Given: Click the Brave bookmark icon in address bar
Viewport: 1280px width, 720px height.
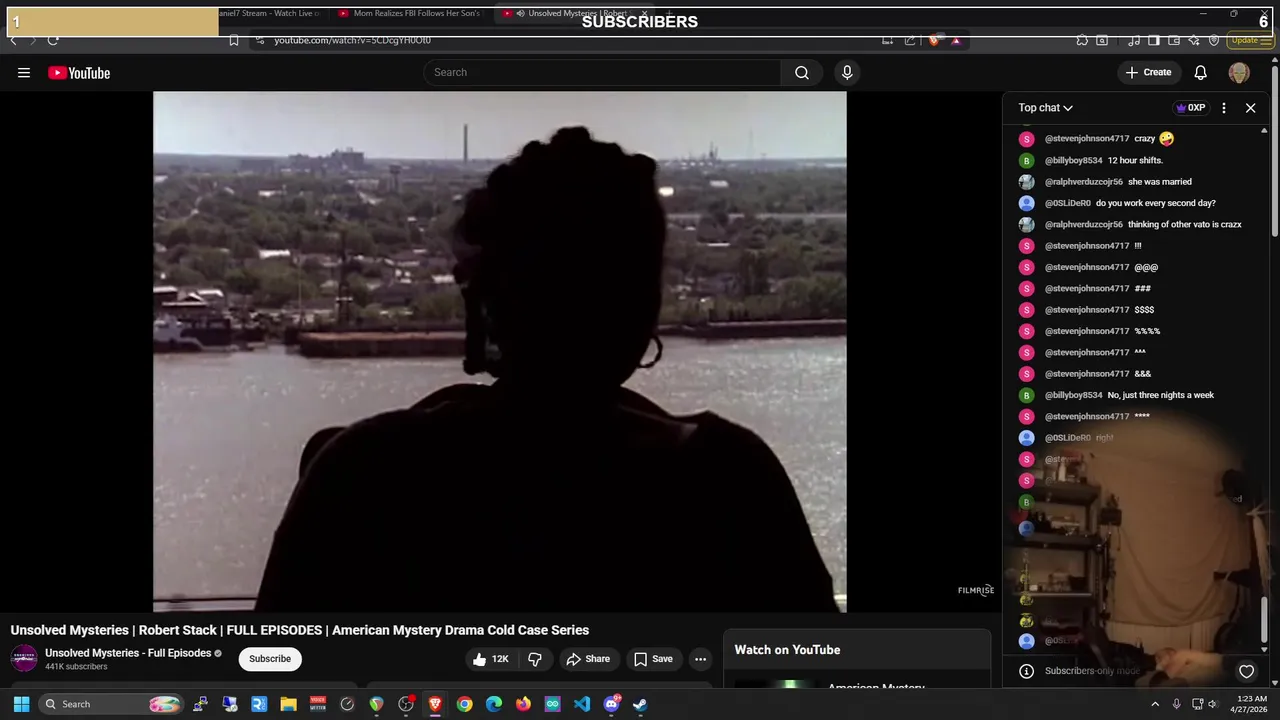Looking at the screenshot, I should [x=234, y=40].
